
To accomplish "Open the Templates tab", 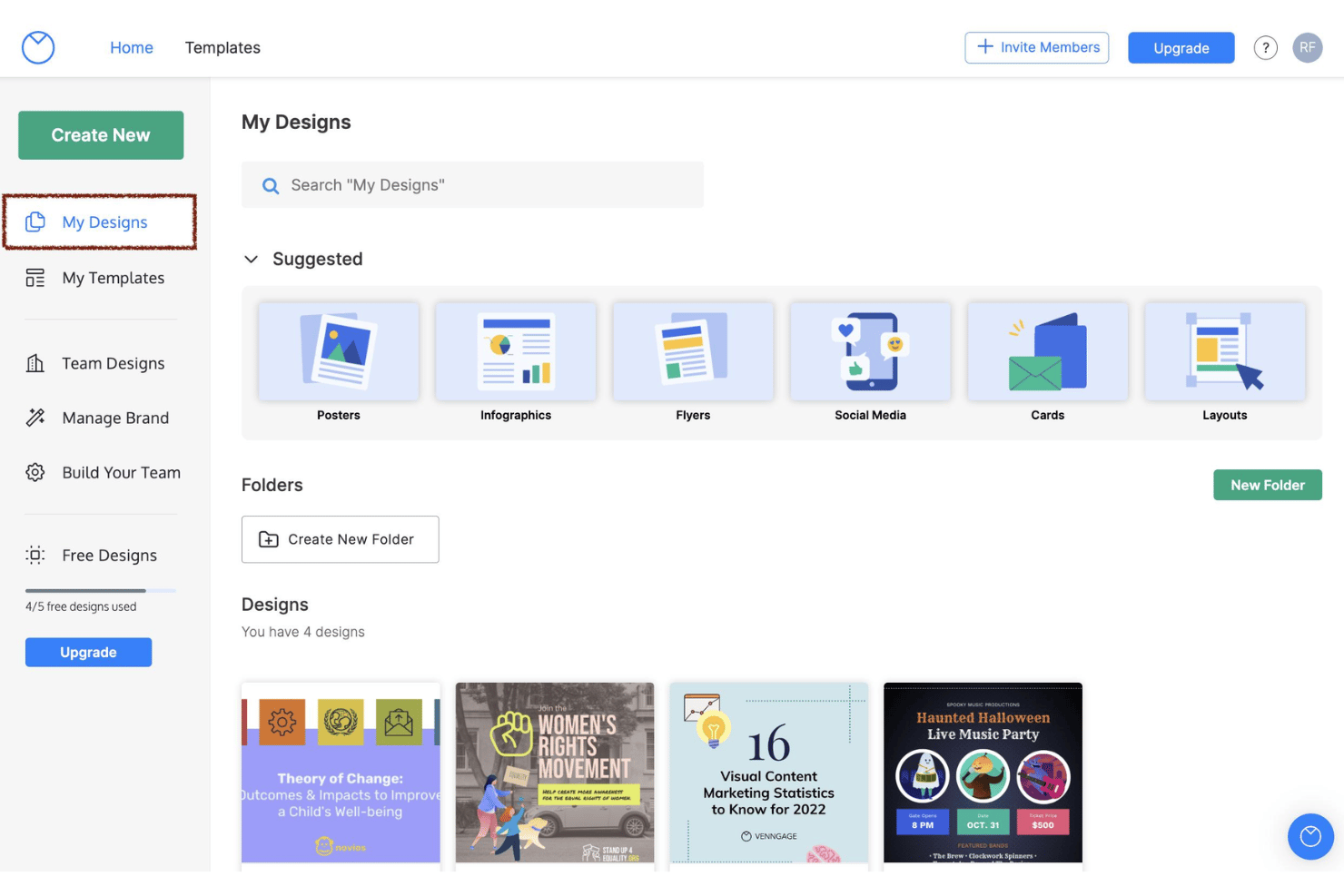I will click(222, 47).
